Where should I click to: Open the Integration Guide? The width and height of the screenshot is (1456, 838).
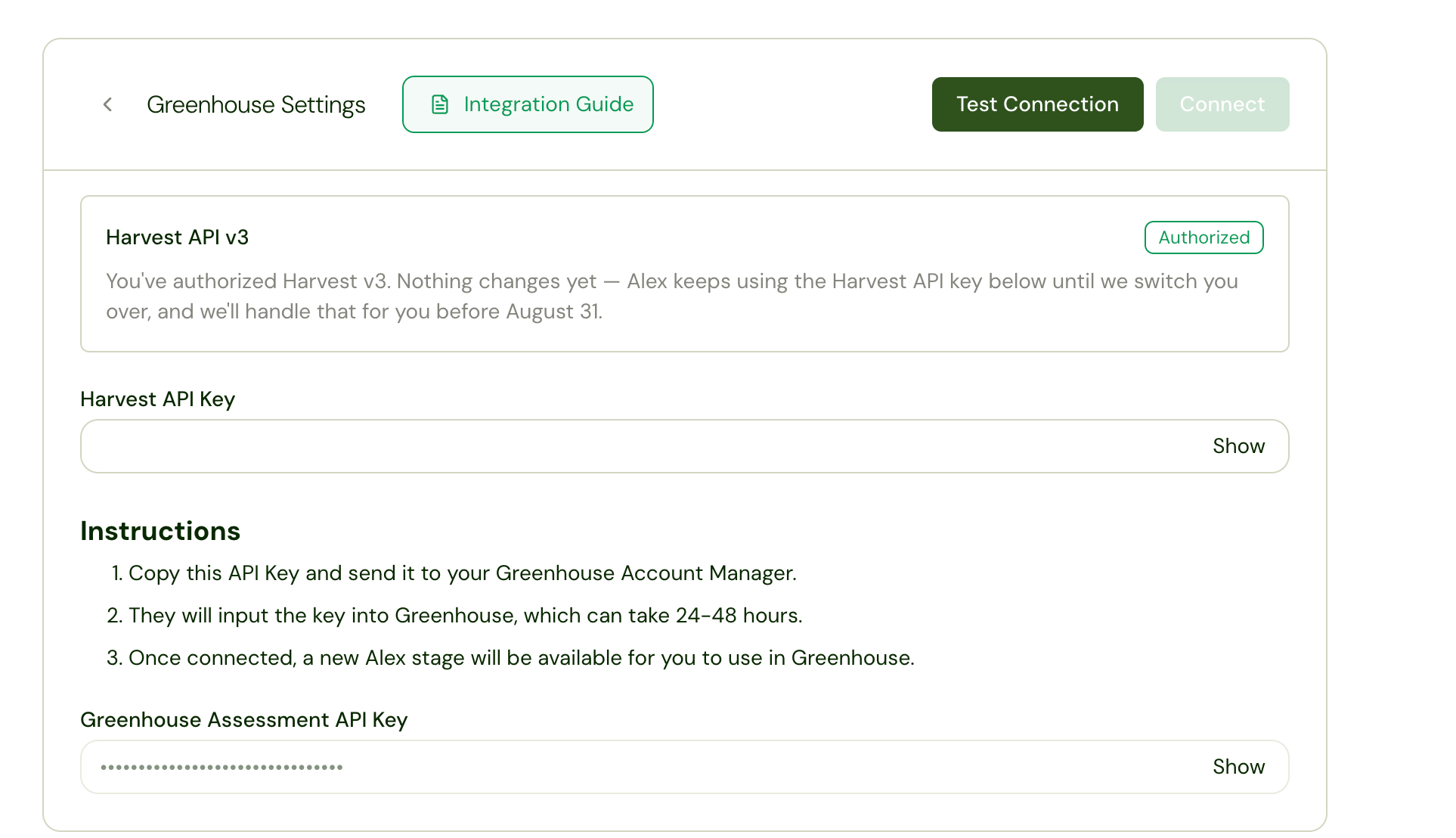(528, 104)
